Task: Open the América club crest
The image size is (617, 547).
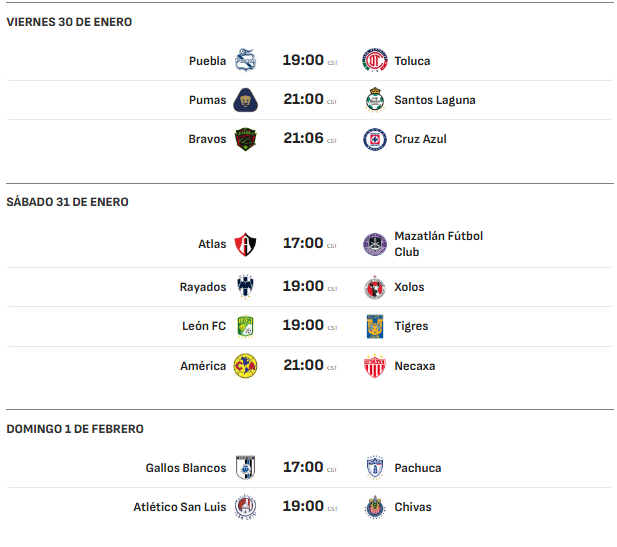Action: click(x=246, y=366)
